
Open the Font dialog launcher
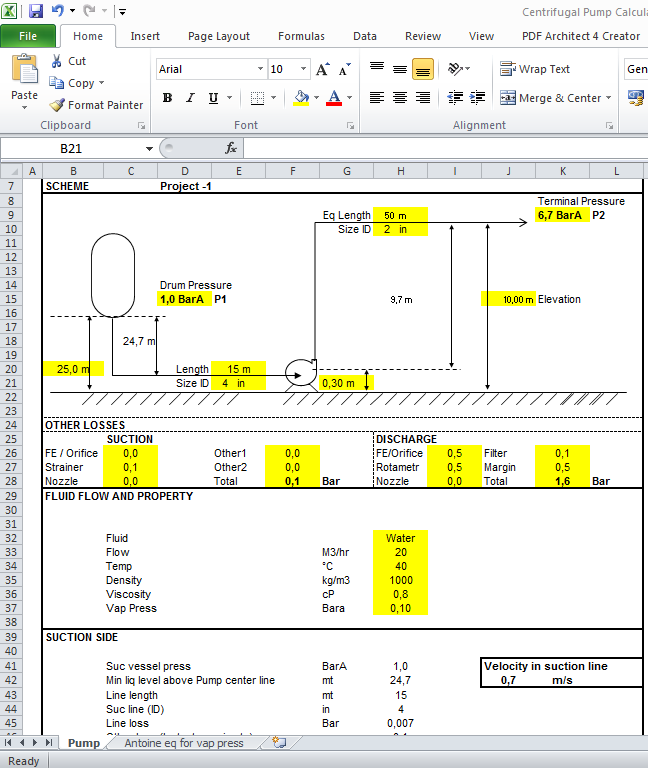350,126
